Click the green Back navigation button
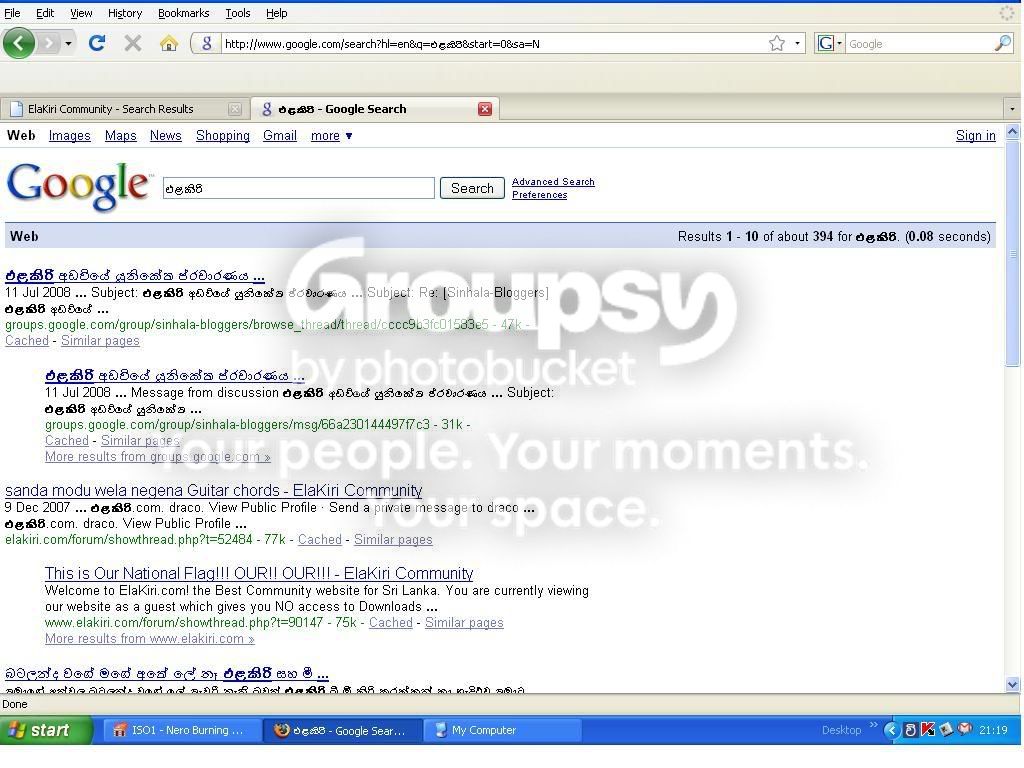The image size is (1024, 768). click(x=18, y=44)
